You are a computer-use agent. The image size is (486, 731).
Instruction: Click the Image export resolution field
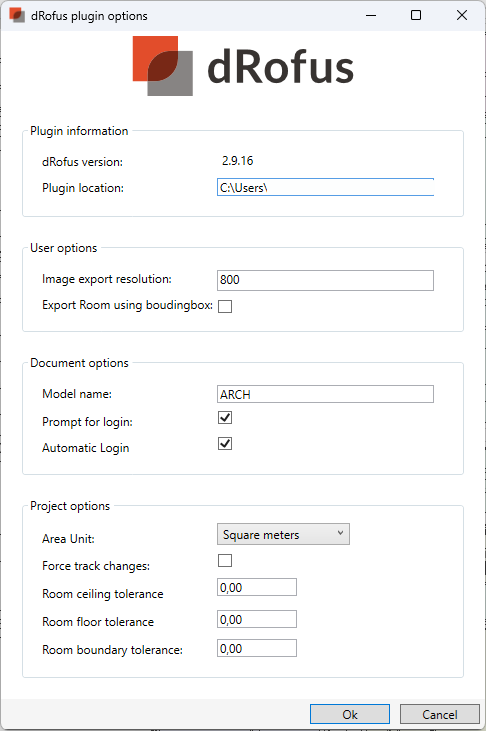point(325,280)
